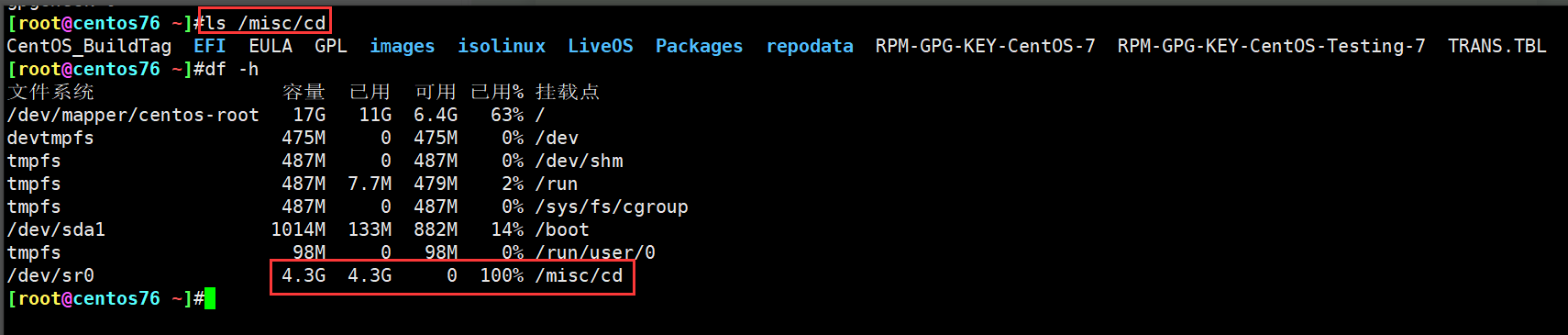Click the 'Packages' directory entry
Viewport: 1568px width, 335px height.
coord(699,46)
